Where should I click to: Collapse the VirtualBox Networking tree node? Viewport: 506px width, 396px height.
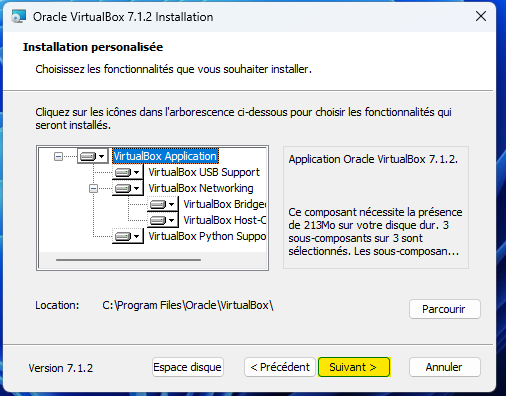[x=93, y=189]
